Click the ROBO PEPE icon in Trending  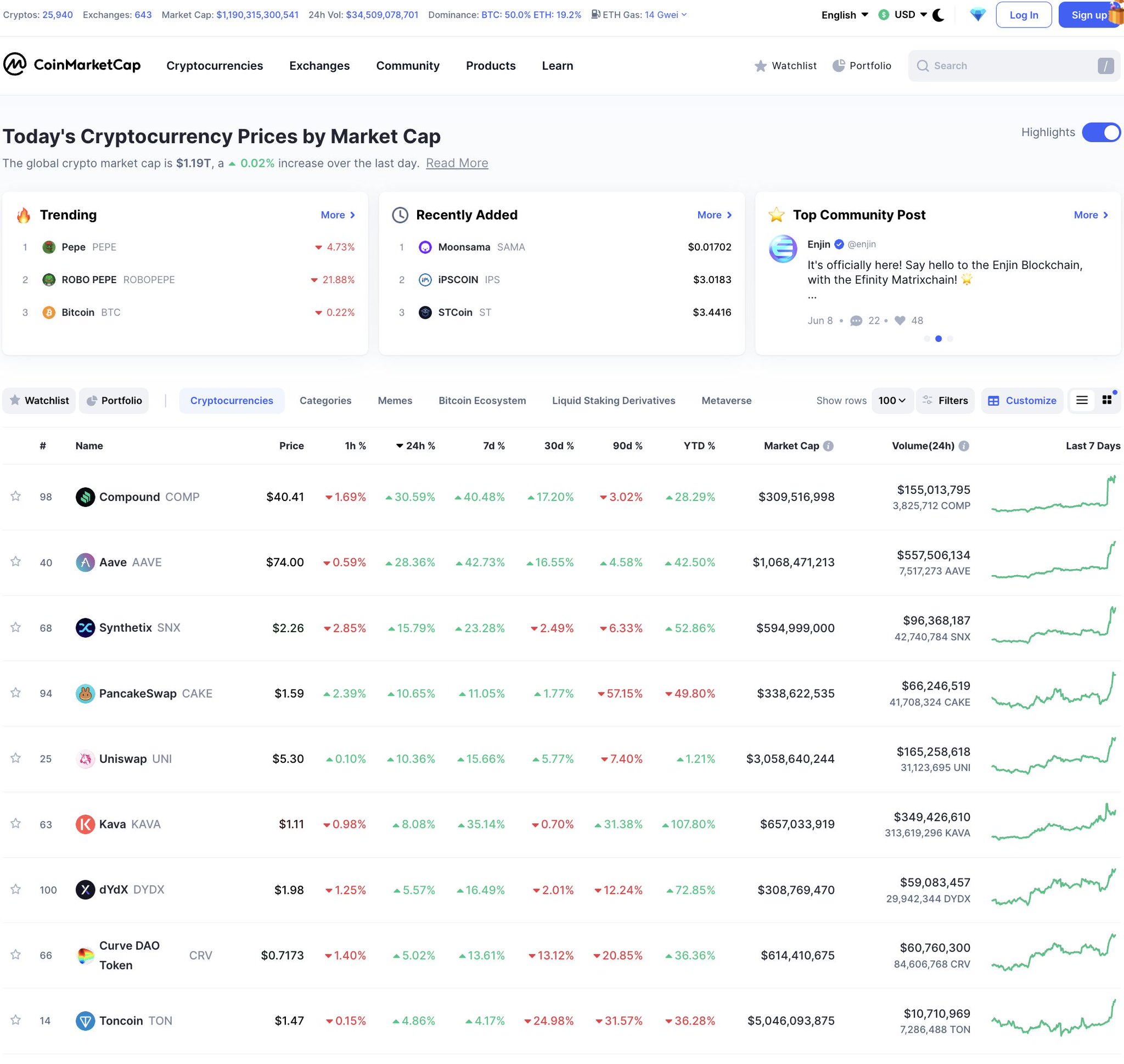coord(49,280)
